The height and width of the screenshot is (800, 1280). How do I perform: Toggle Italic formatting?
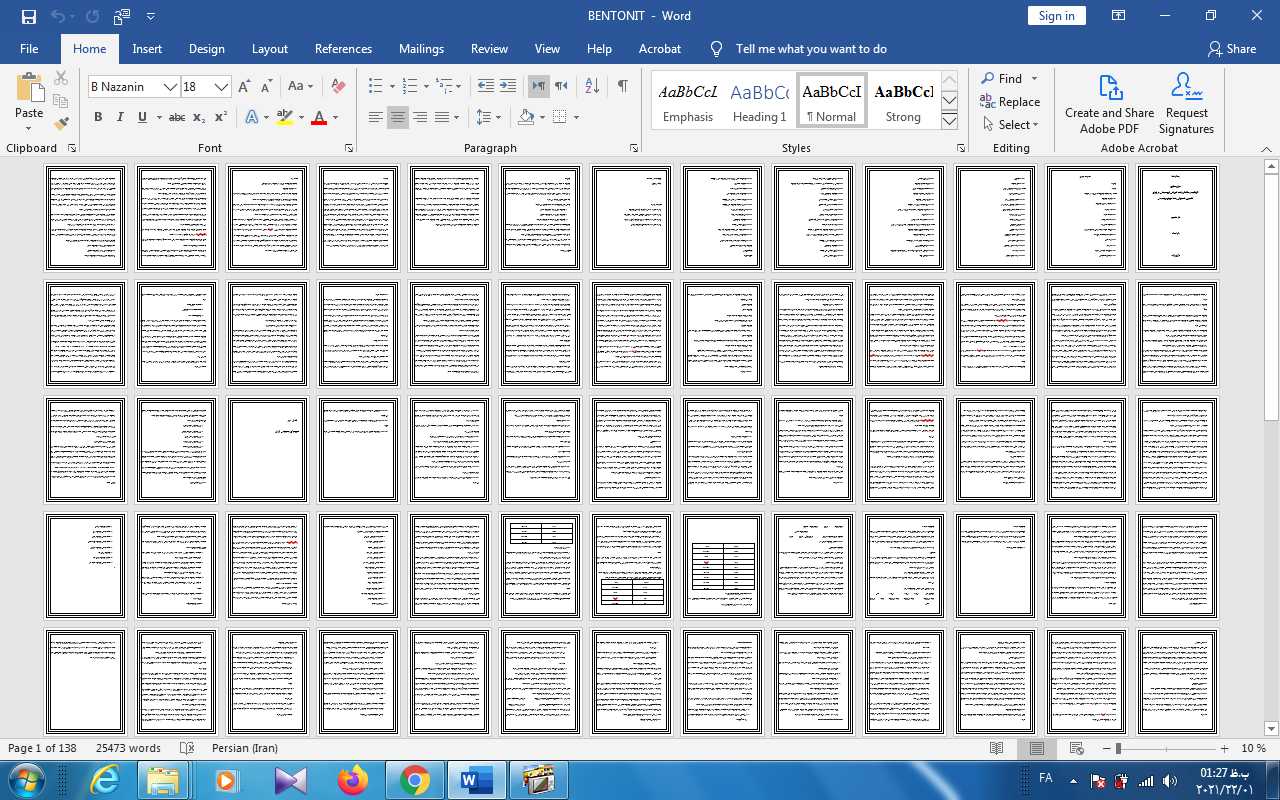point(120,117)
